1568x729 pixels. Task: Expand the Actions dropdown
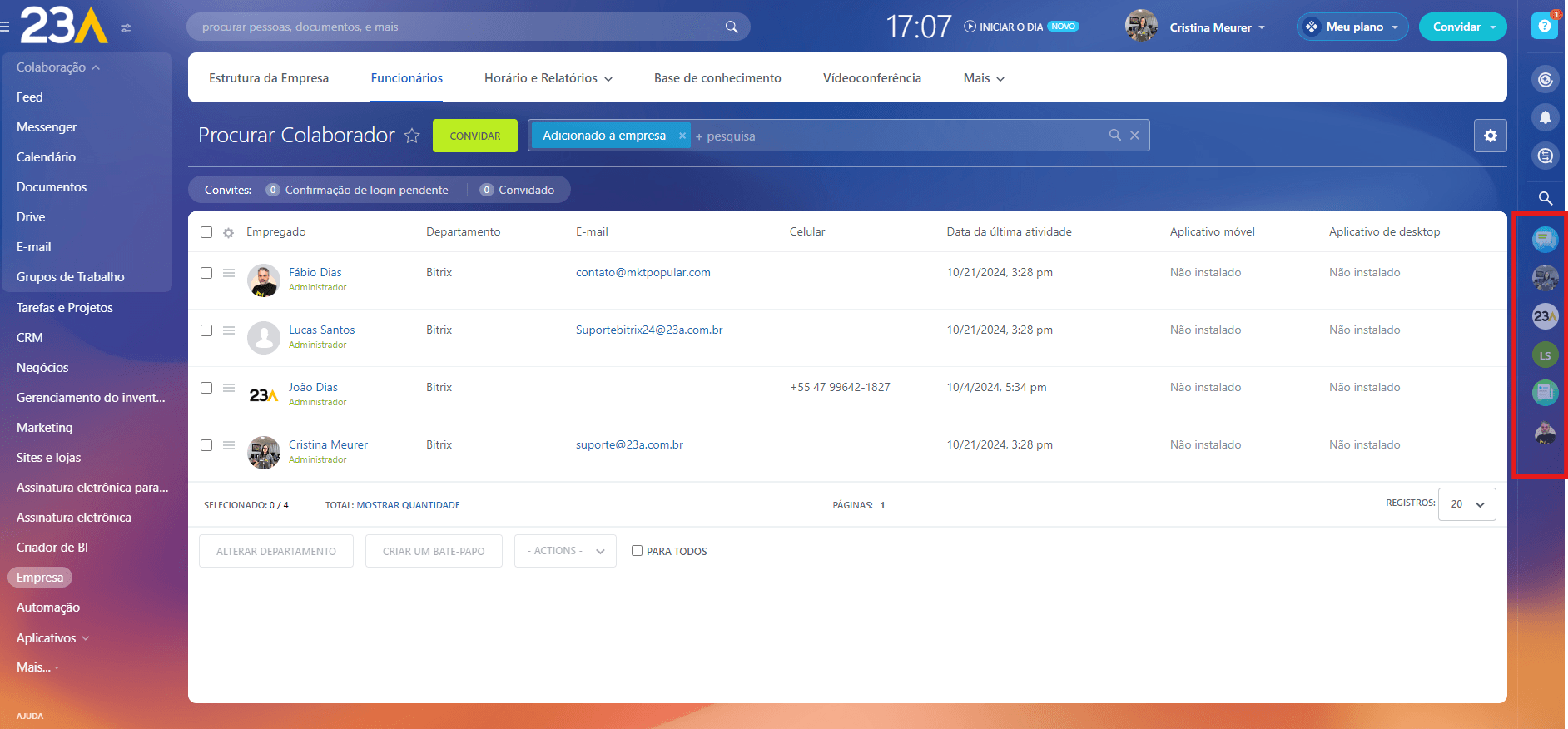coord(565,551)
